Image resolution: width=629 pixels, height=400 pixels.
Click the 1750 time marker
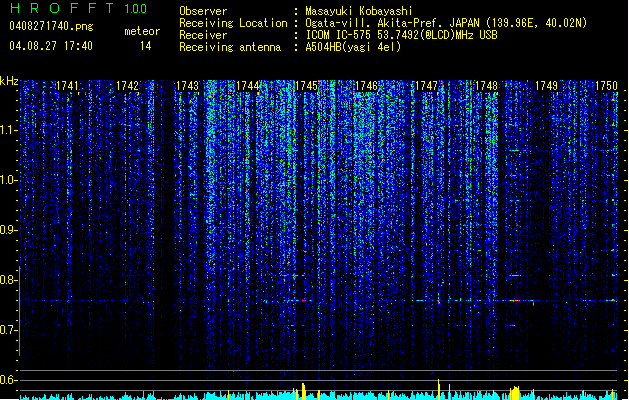(x=606, y=86)
